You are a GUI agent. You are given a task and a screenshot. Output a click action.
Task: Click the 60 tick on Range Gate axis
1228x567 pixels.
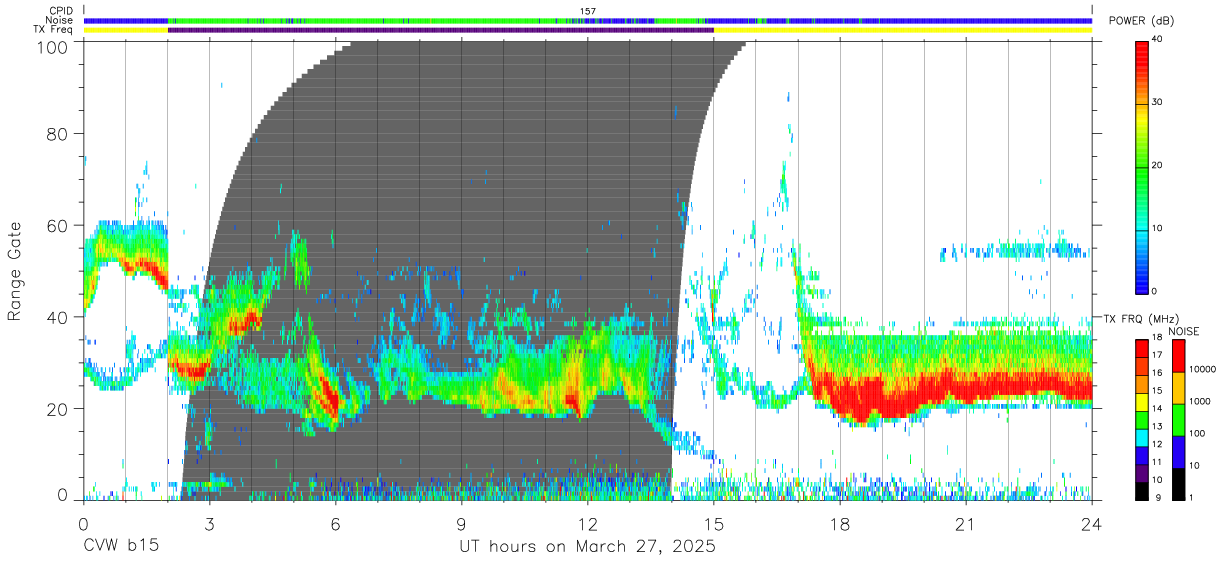pos(57,225)
